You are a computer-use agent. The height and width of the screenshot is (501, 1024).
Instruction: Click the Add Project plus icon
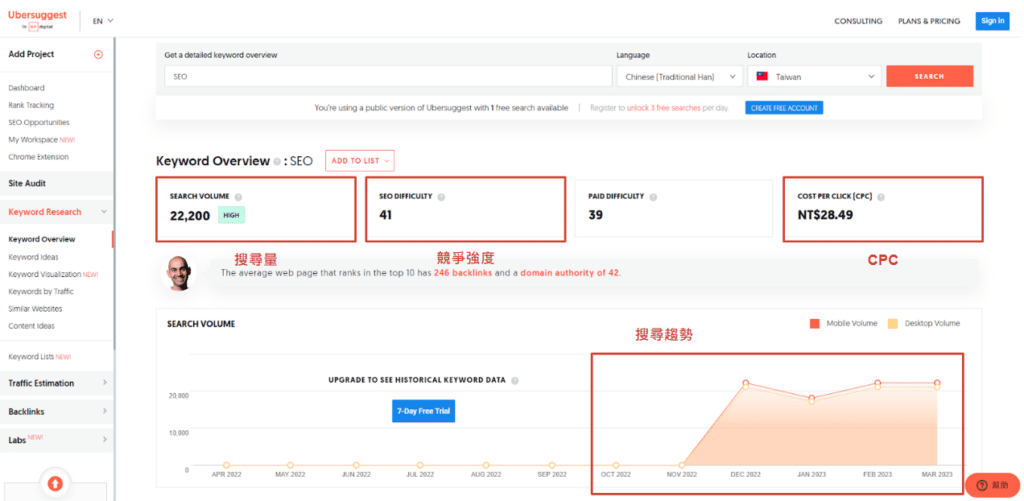tap(98, 54)
